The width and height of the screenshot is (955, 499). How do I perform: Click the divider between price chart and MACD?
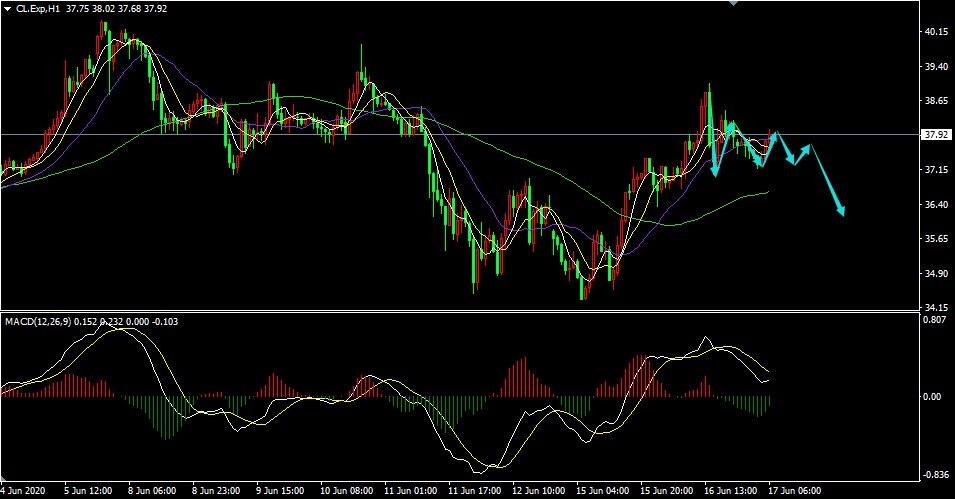tap(460, 311)
